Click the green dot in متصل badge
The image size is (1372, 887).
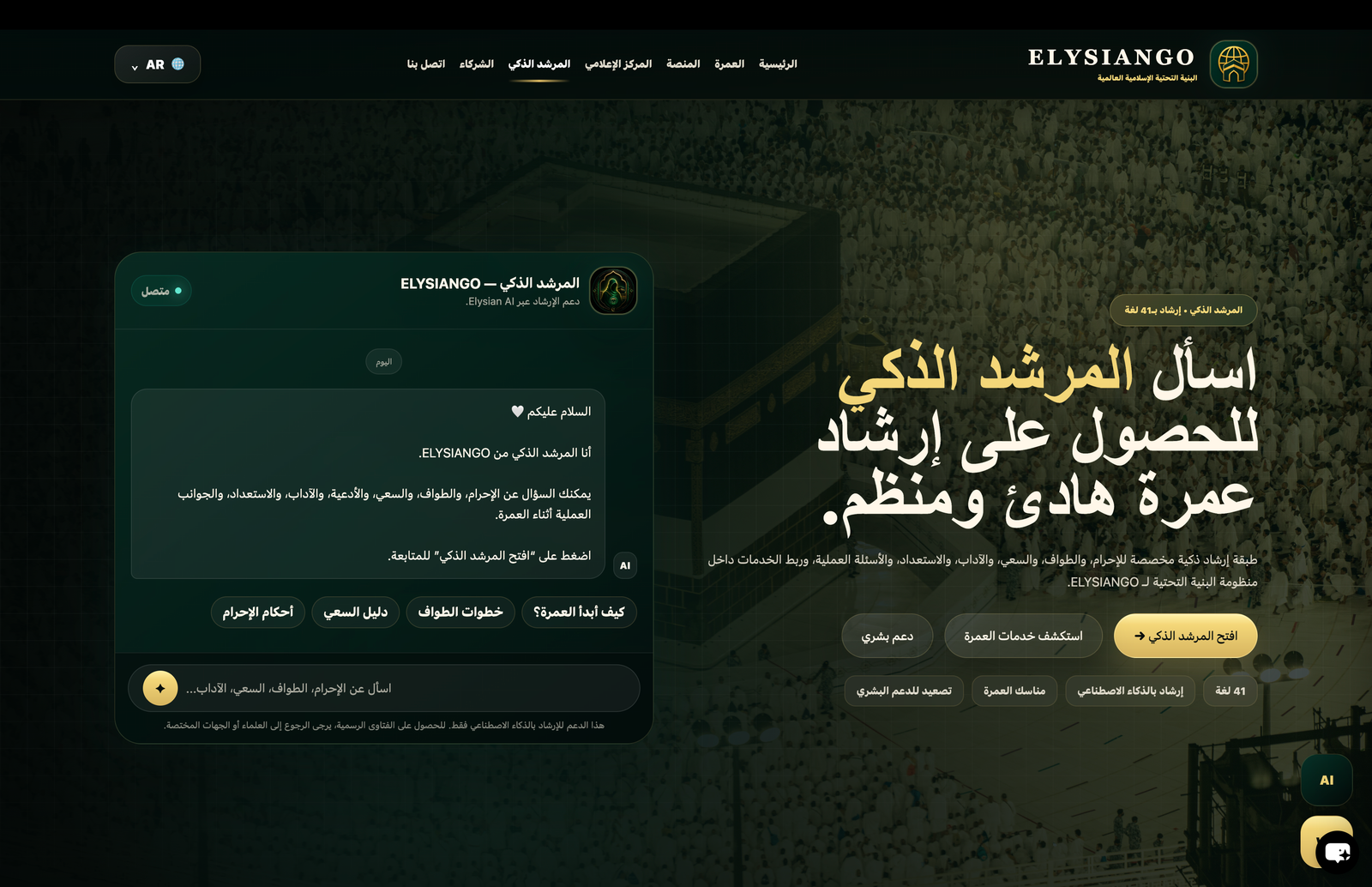(178, 291)
